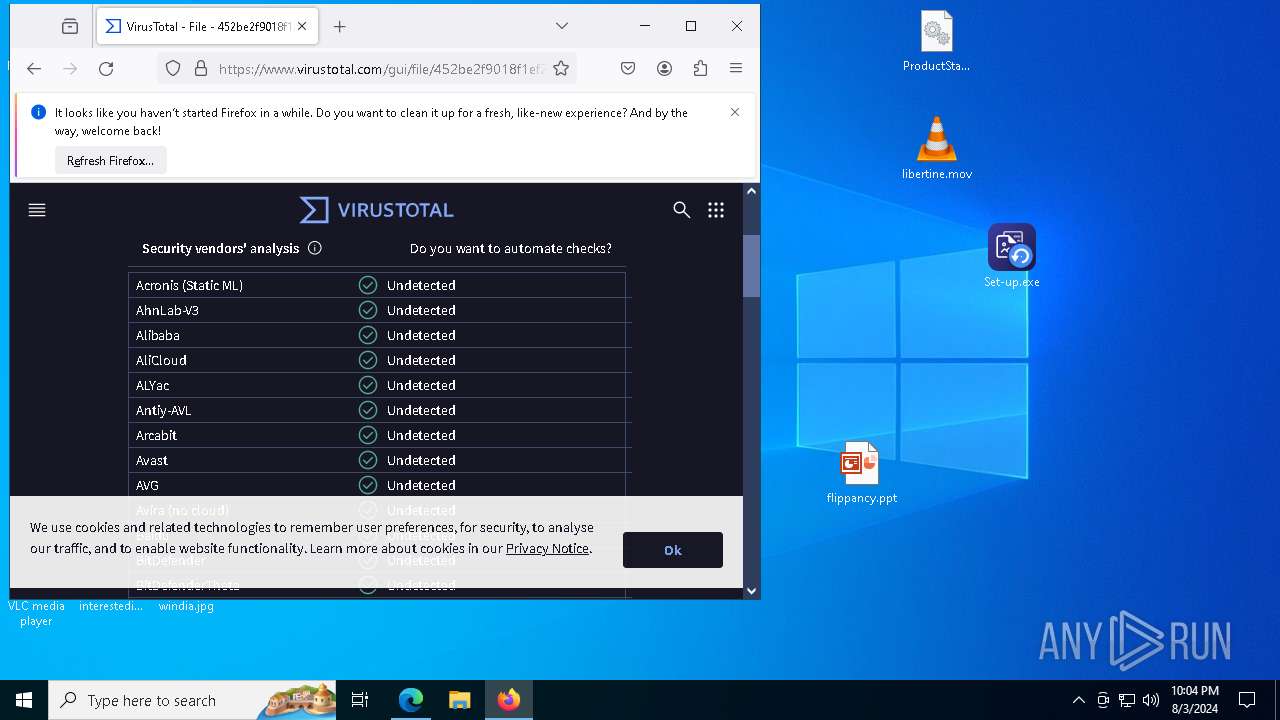The height and width of the screenshot is (720, 1280).
Task: Open Firefox account icon
Action: tap(664, 68)
